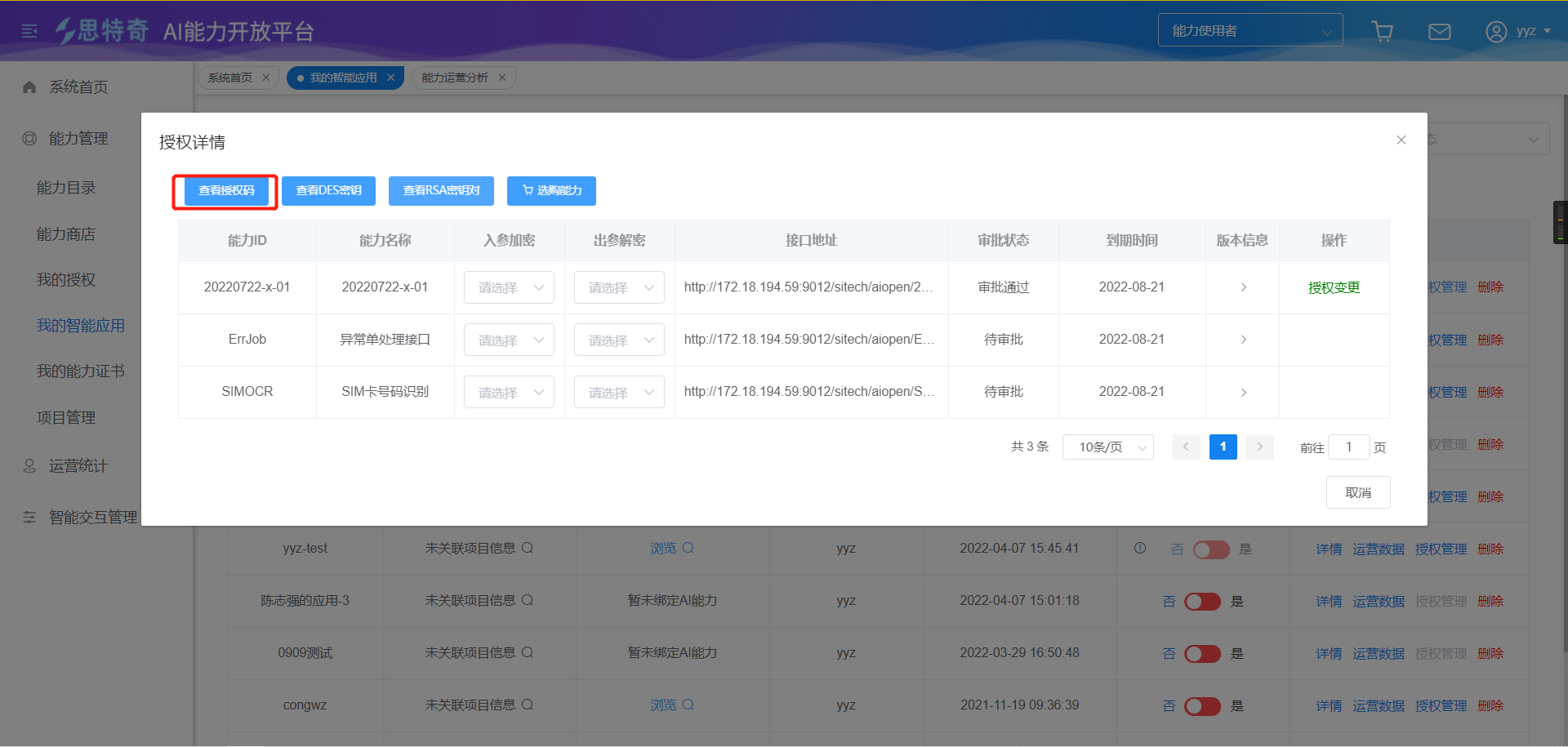1568x747 pixels.
Task: Click magnifier beside 浏览 in yyz-test row
Action: 688,548
